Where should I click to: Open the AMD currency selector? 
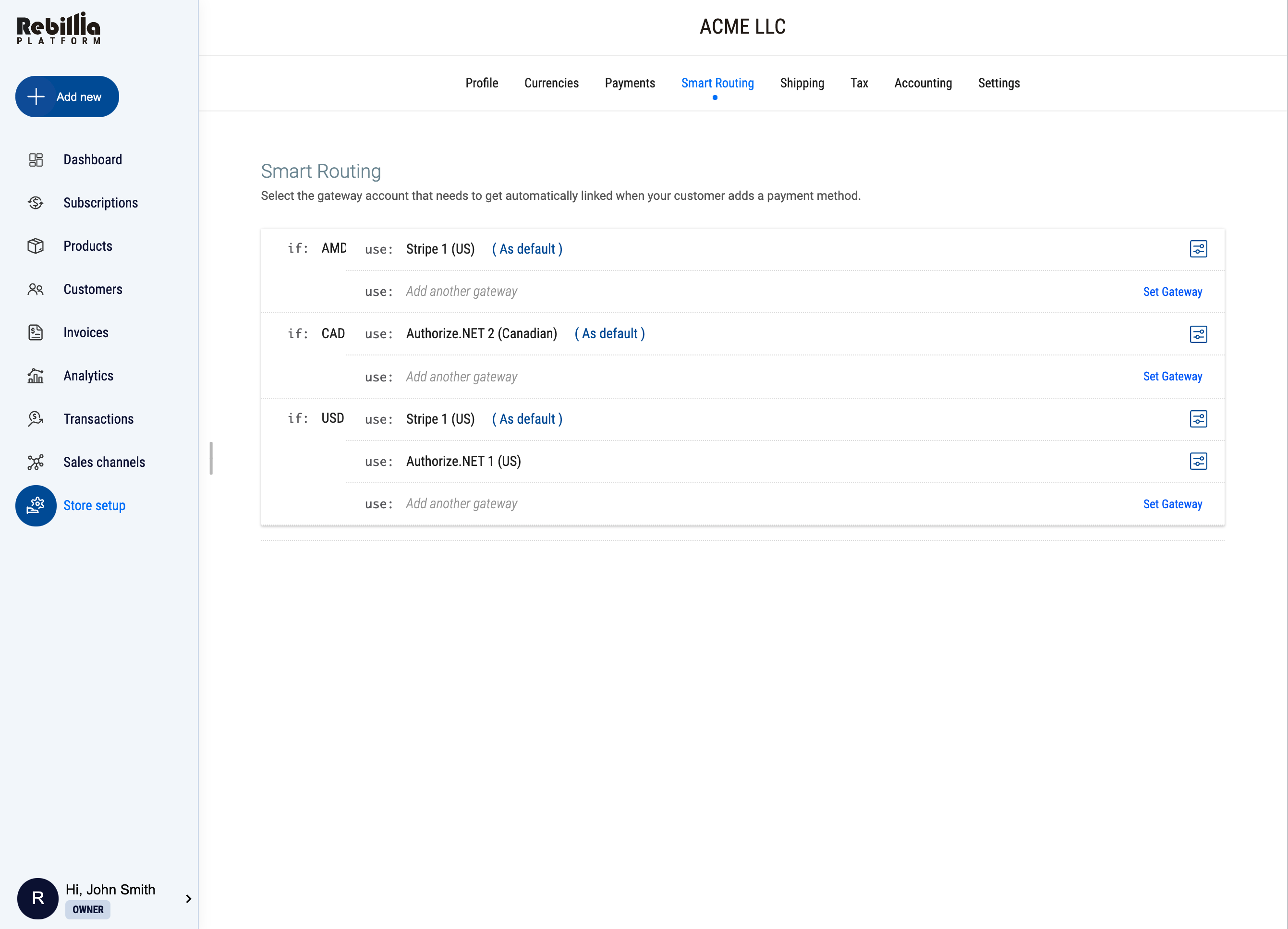(x=333, y=248)
